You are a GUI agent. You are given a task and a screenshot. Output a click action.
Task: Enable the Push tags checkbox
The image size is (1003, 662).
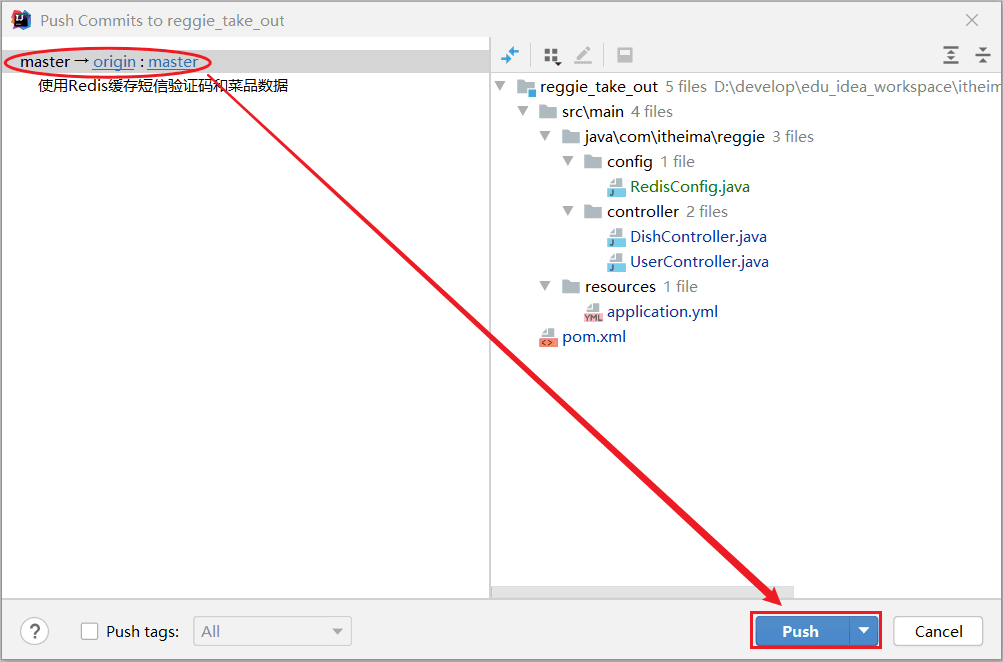90,631
